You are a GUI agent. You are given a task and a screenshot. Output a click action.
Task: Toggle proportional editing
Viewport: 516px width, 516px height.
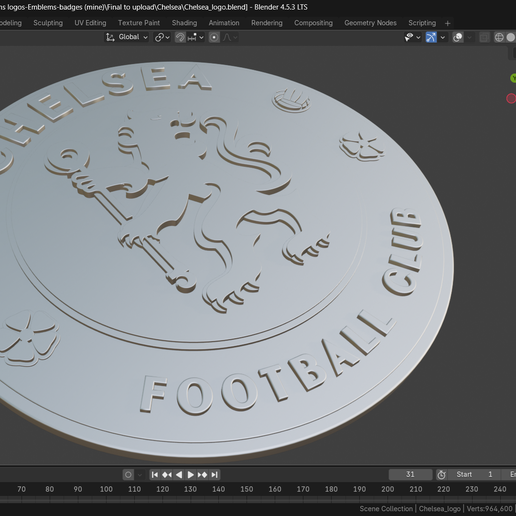(x=214, y=37)
